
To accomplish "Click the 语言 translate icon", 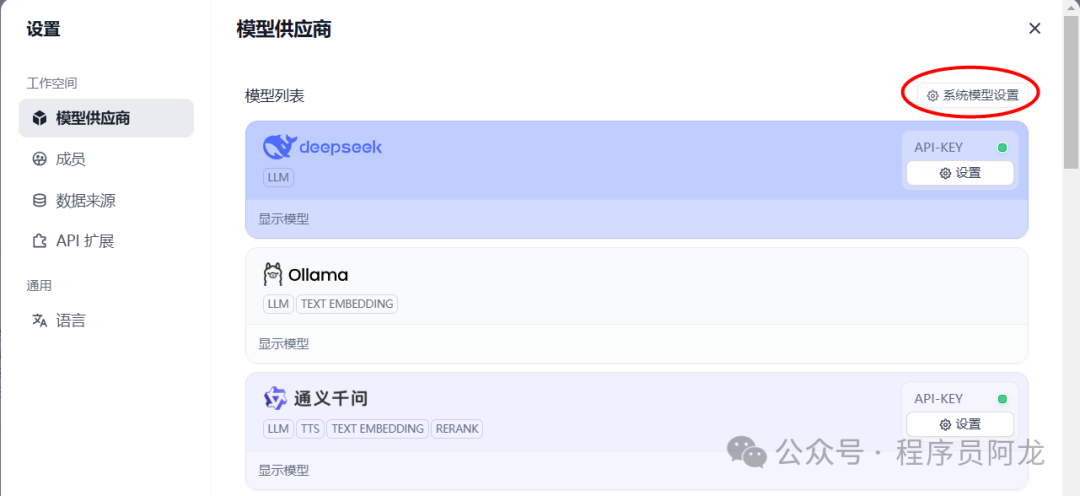I will coord(40,321).
